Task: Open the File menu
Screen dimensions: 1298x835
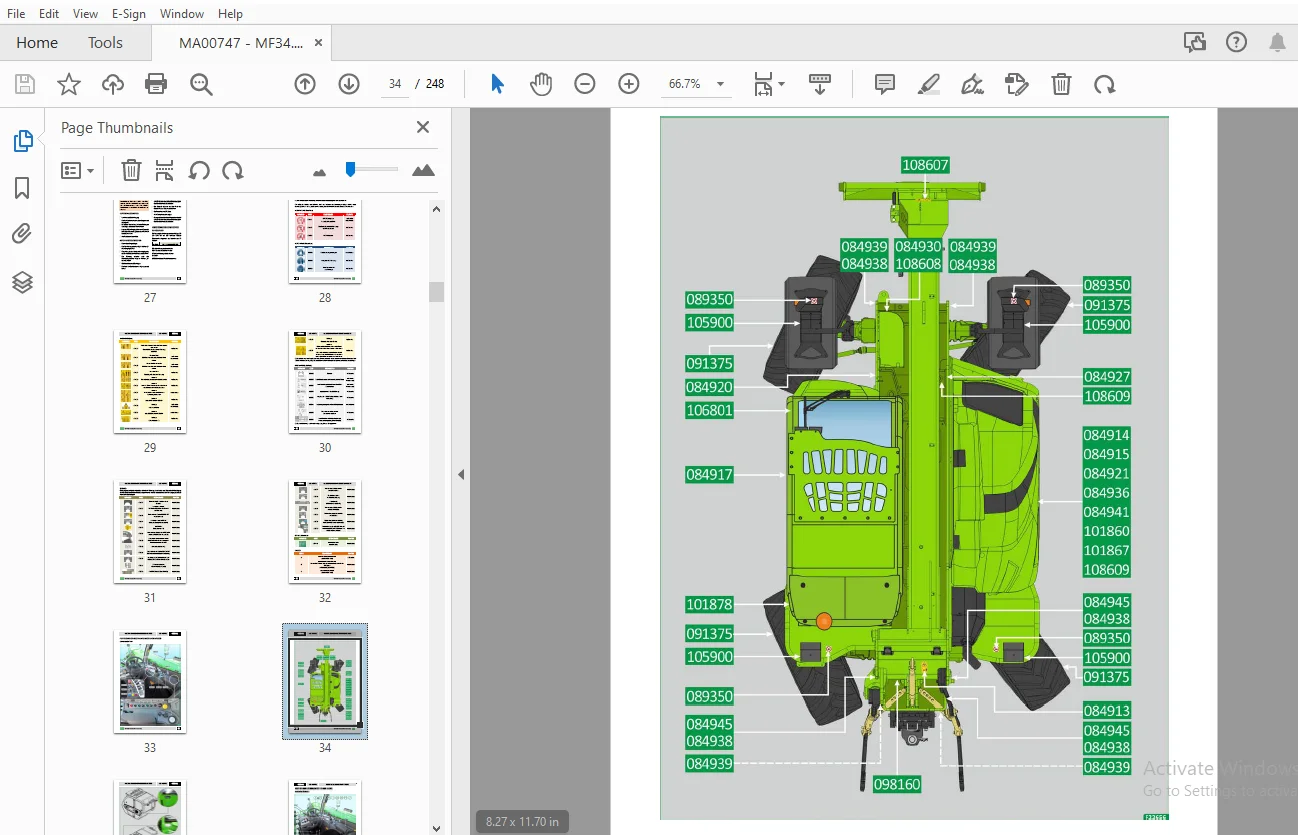Action: (x=16, y=14)
